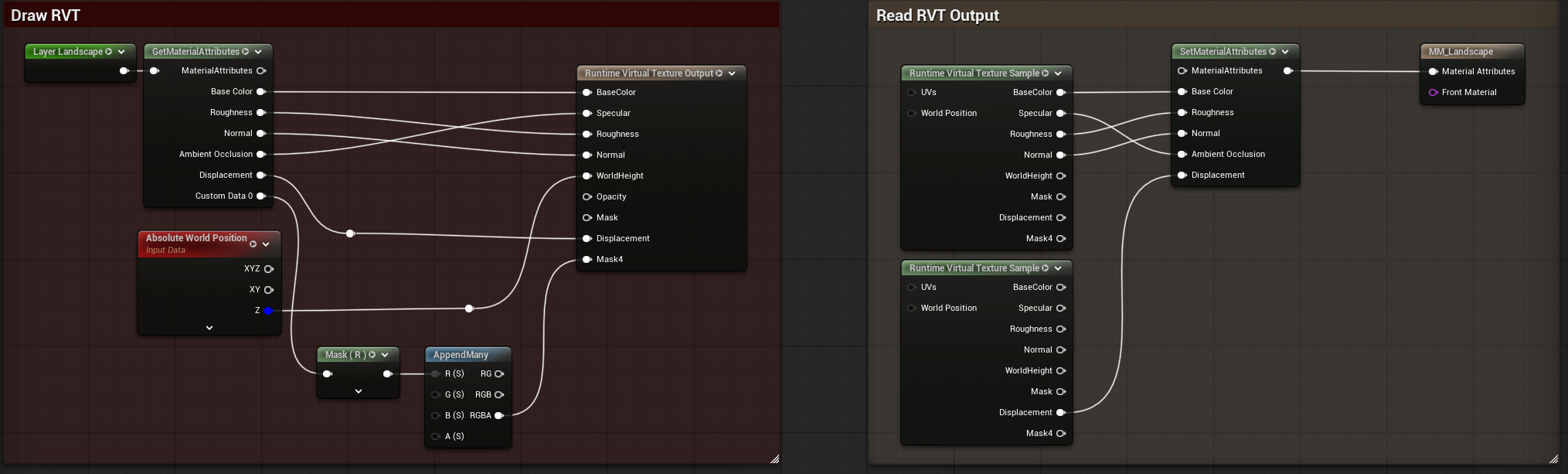
Task: Click reroute node on the Z wire
Action: 469,309
